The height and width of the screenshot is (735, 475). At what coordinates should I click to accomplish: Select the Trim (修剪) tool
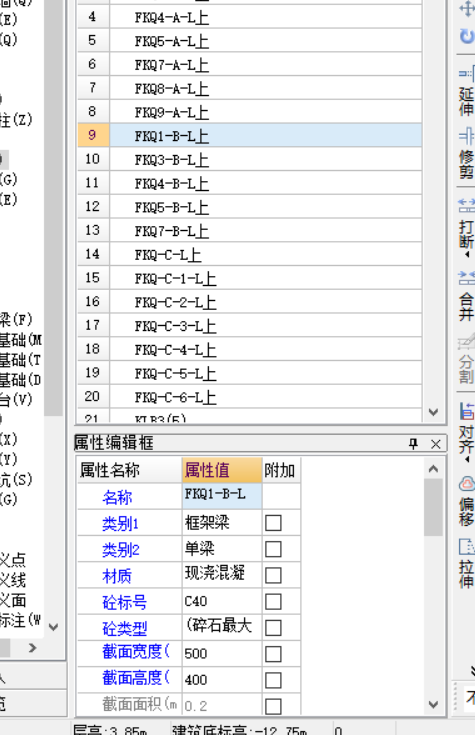(466, 155)
